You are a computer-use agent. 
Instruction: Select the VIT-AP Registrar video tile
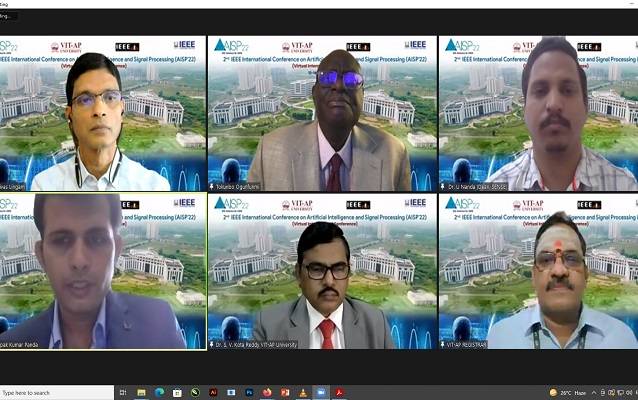click(537, 272)
